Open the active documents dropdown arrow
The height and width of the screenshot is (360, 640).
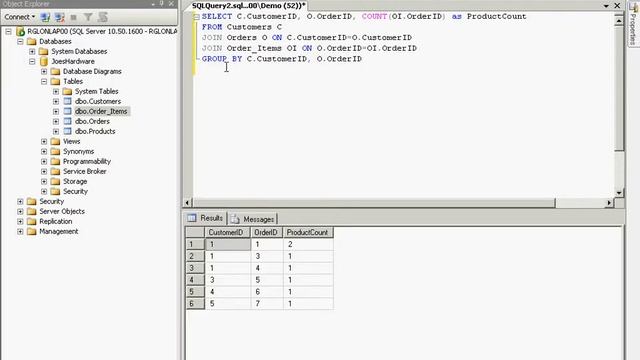[606, 6]
